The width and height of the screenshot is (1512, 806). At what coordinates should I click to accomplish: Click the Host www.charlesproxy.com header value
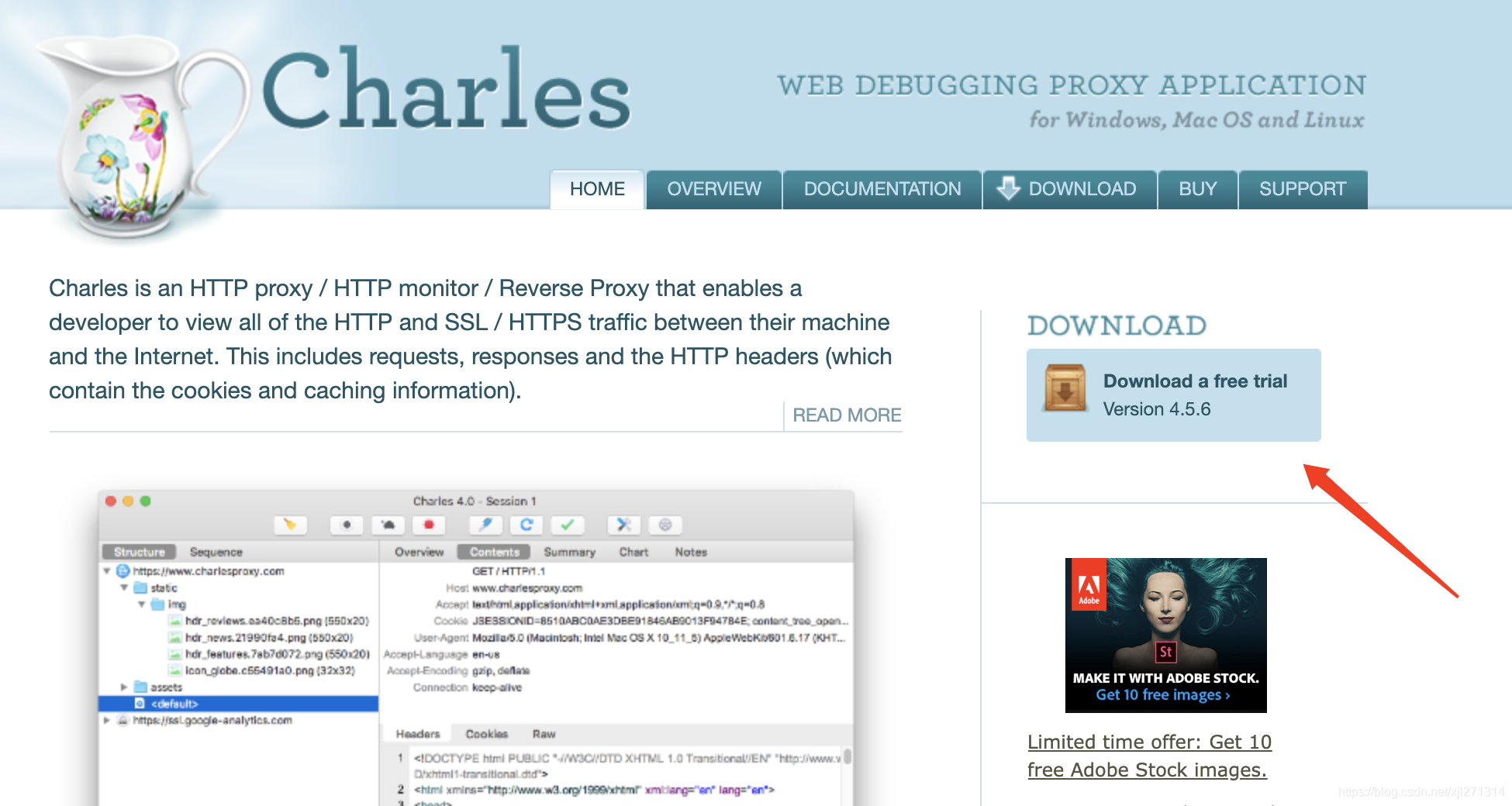pos(527,588)
